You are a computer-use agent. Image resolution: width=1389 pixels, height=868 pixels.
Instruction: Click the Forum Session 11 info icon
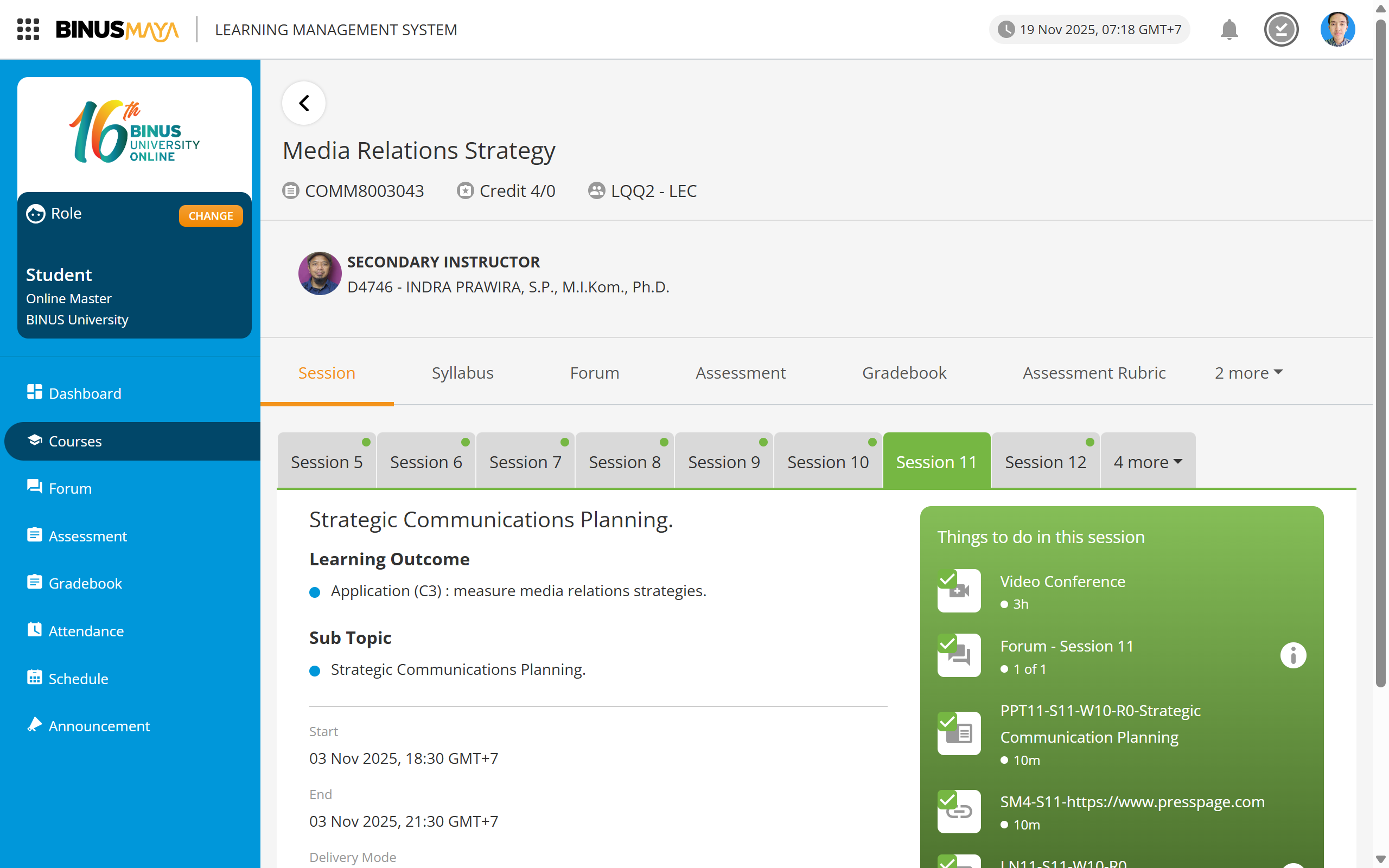point(1292,655)
